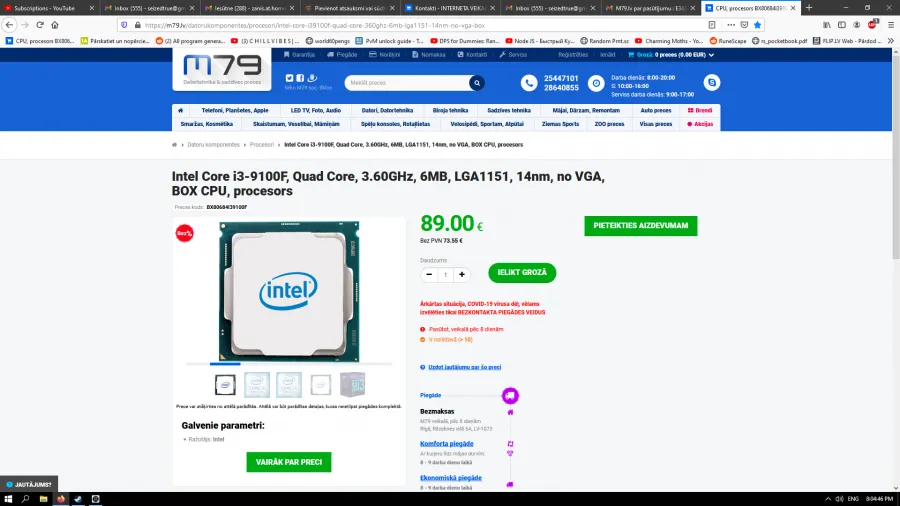Show more bookmarks with chevron
This screenshot has width=900, height=506.
tap(890, 41)
